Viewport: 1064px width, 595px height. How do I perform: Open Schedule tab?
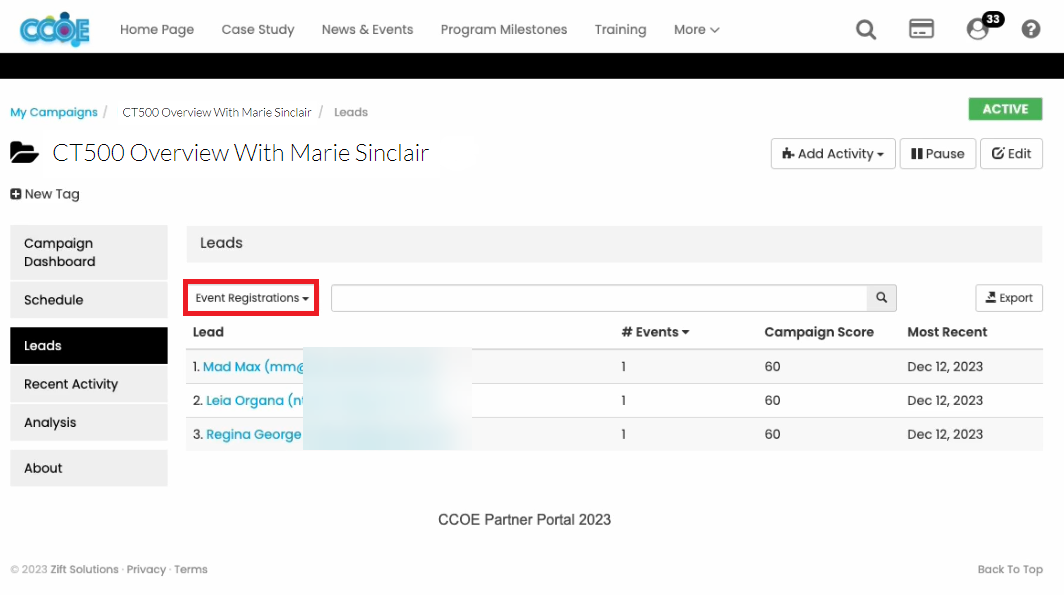pos(89,300)
